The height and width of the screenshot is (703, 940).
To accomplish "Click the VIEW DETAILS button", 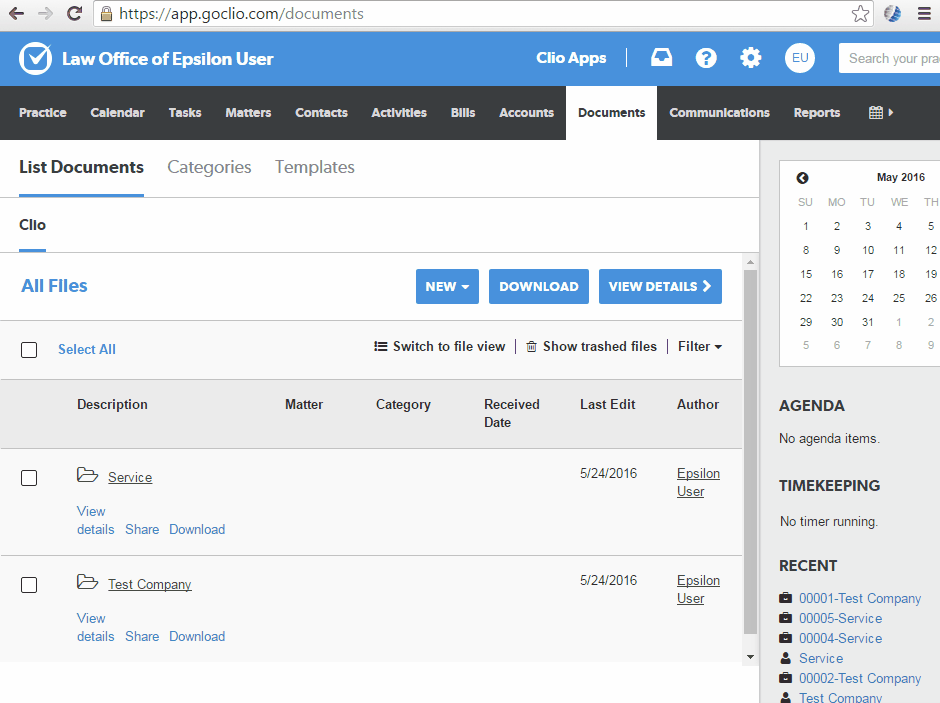I will coord(660,286).
